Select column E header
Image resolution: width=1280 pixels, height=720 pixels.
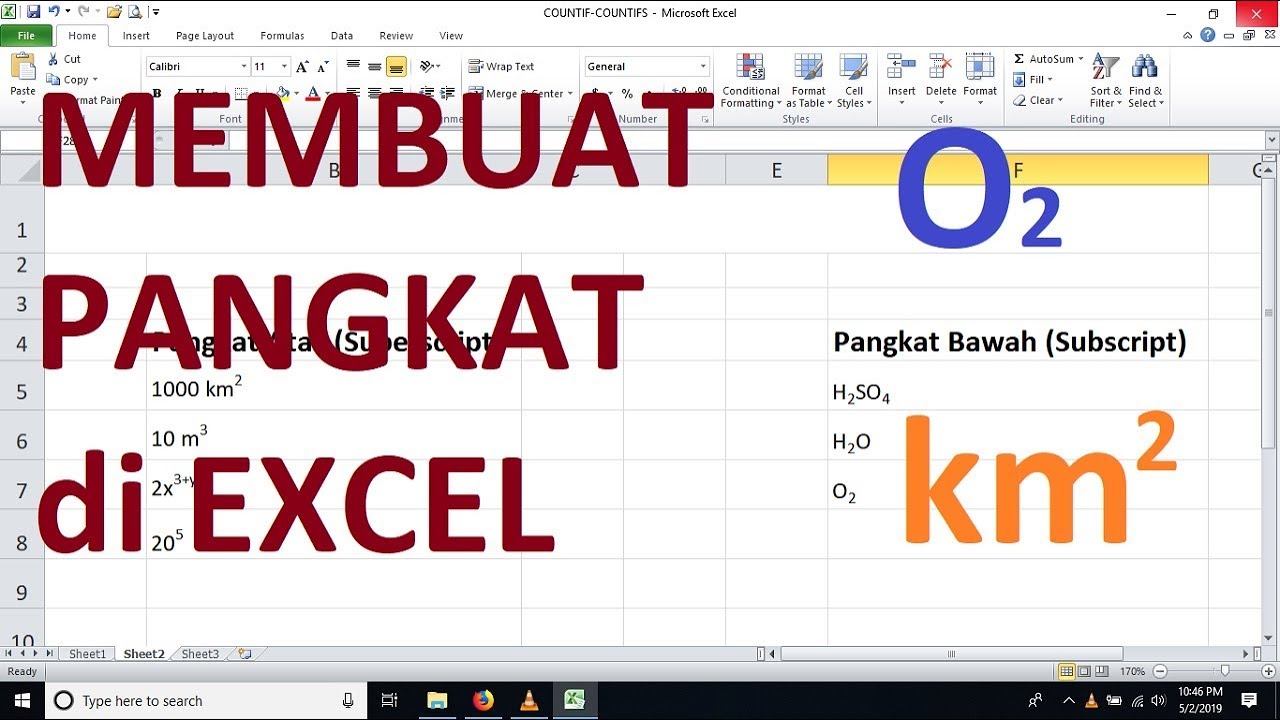776,170
